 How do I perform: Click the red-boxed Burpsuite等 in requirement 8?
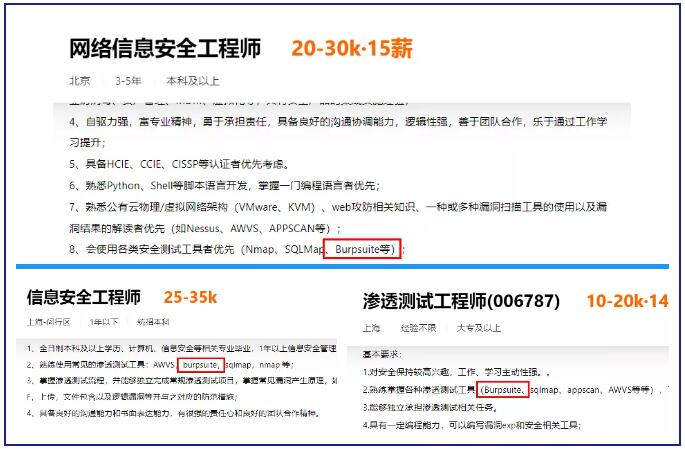(x=366, y=247)
